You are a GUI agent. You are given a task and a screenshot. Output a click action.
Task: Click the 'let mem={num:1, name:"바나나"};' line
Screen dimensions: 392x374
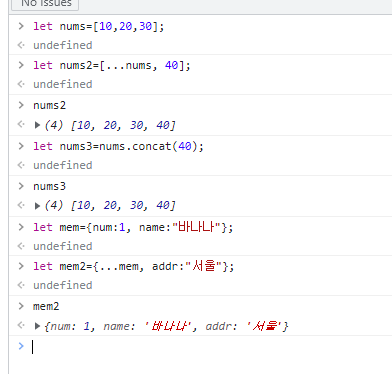pos(133,227)
